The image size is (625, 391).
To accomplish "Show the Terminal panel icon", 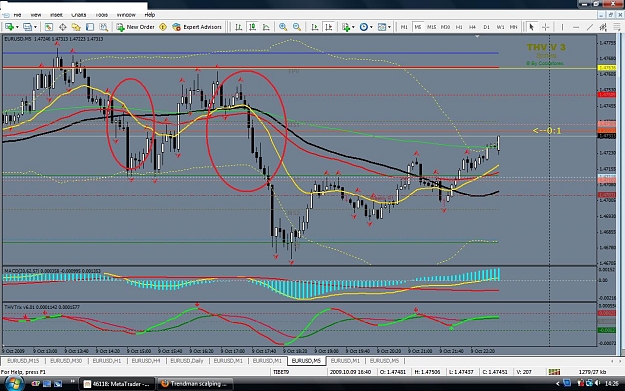I will coord(90,27).
